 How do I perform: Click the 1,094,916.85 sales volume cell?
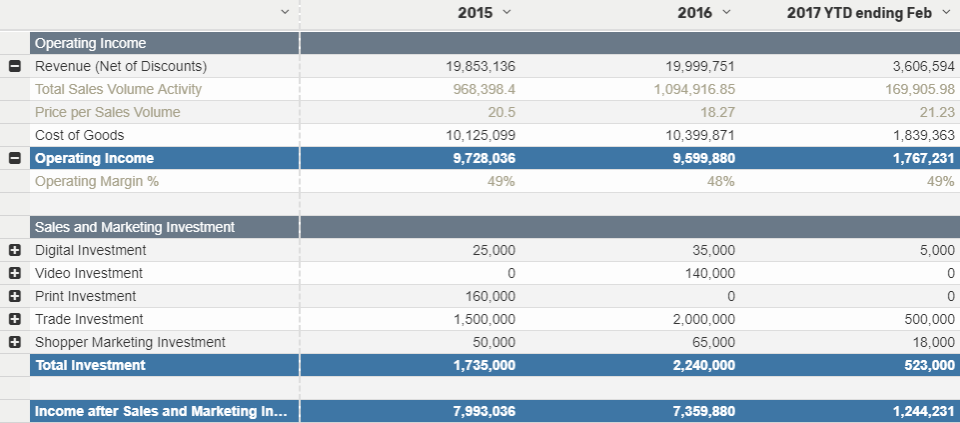(694, 89)
